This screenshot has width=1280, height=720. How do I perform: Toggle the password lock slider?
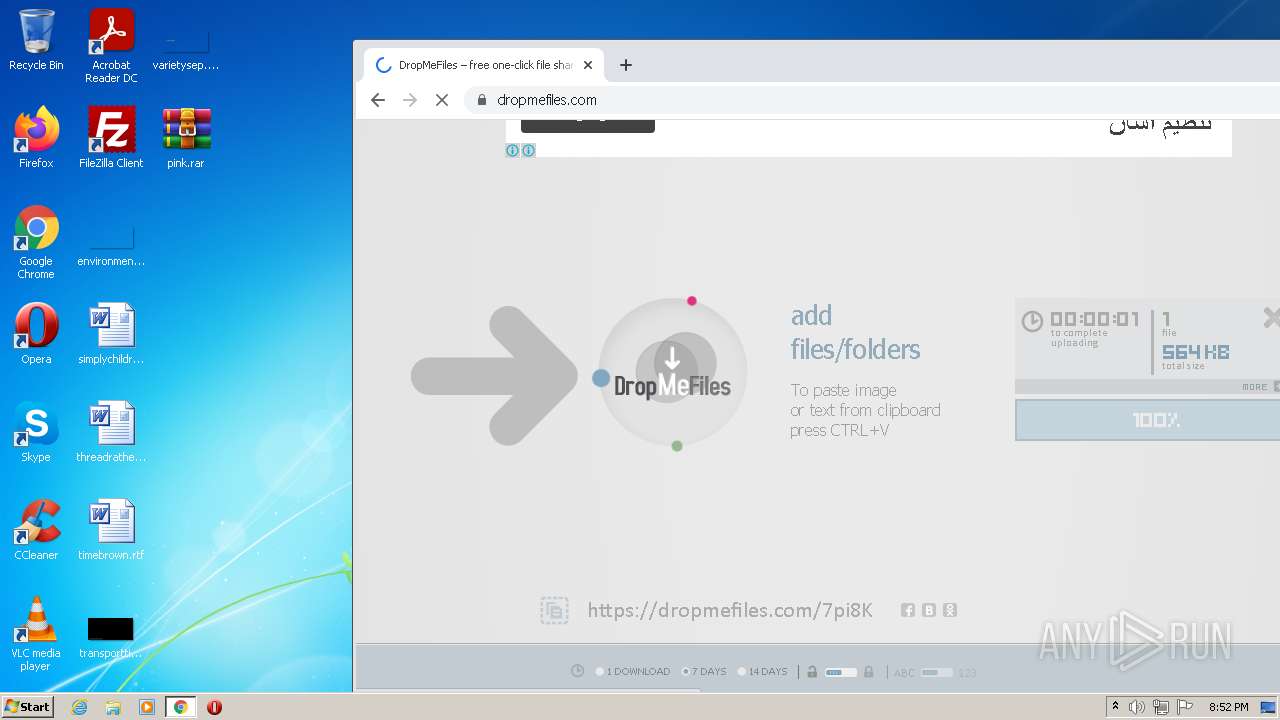point(840,672)
